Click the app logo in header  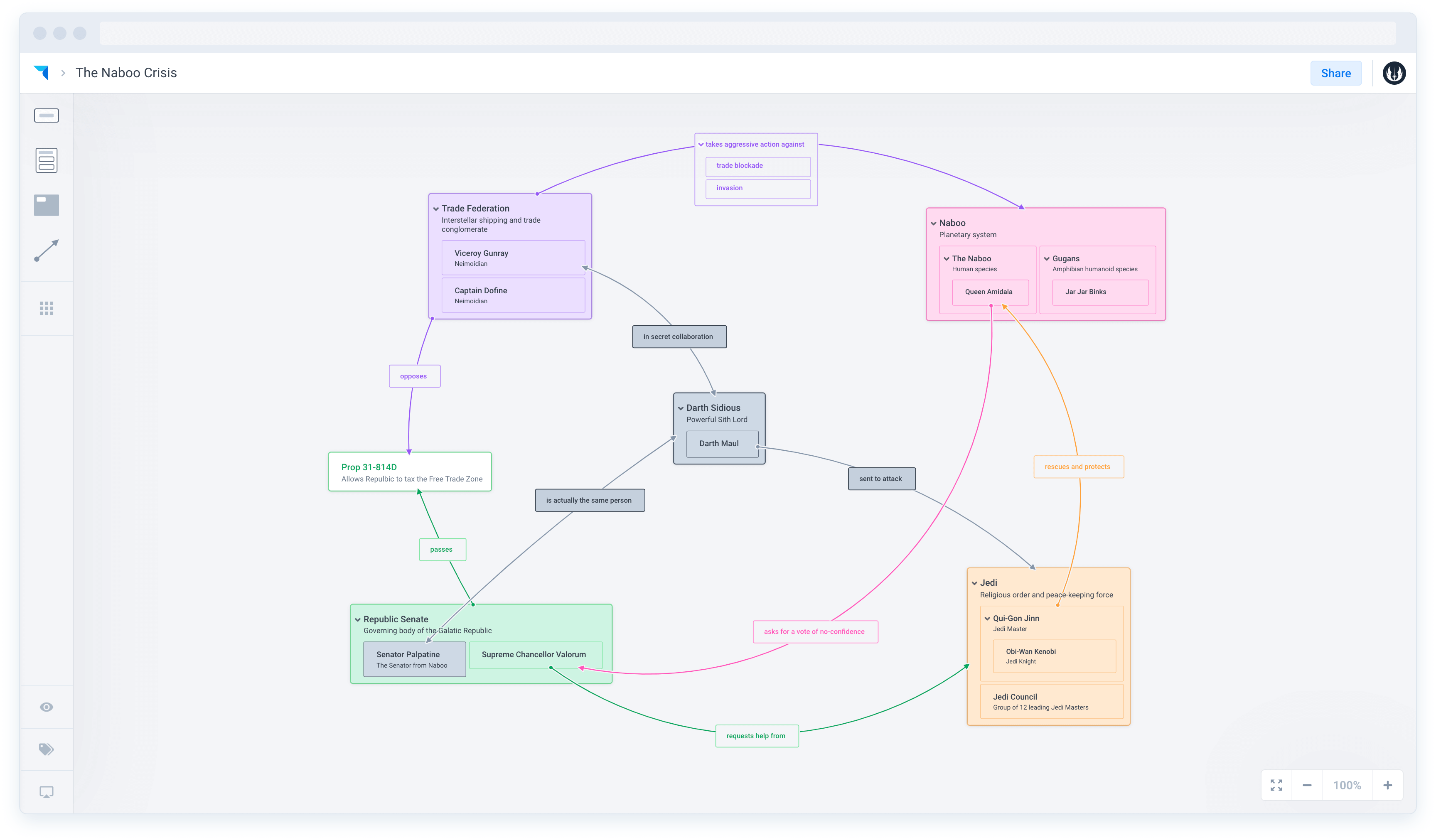tap(42, 72)
